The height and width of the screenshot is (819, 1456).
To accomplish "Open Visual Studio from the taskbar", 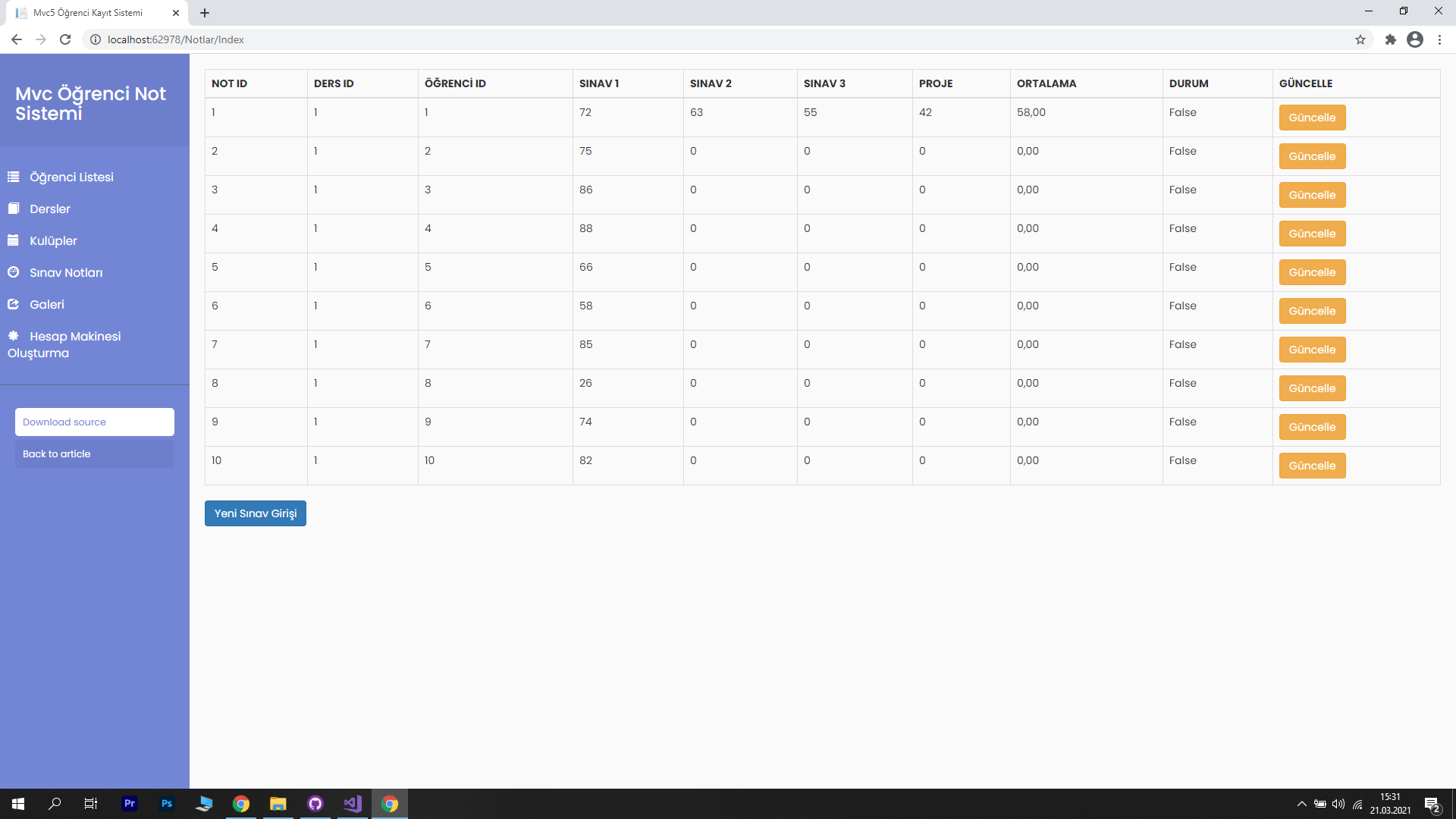I will 353,804.
